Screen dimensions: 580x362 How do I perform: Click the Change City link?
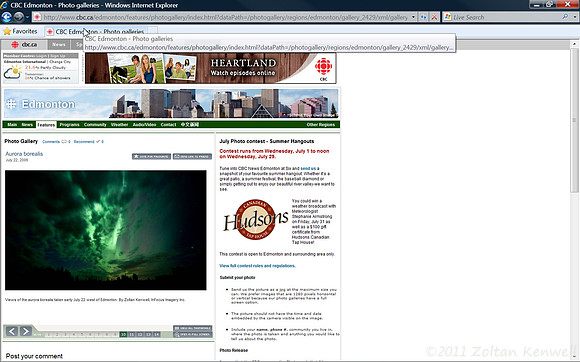click(60, 62)
